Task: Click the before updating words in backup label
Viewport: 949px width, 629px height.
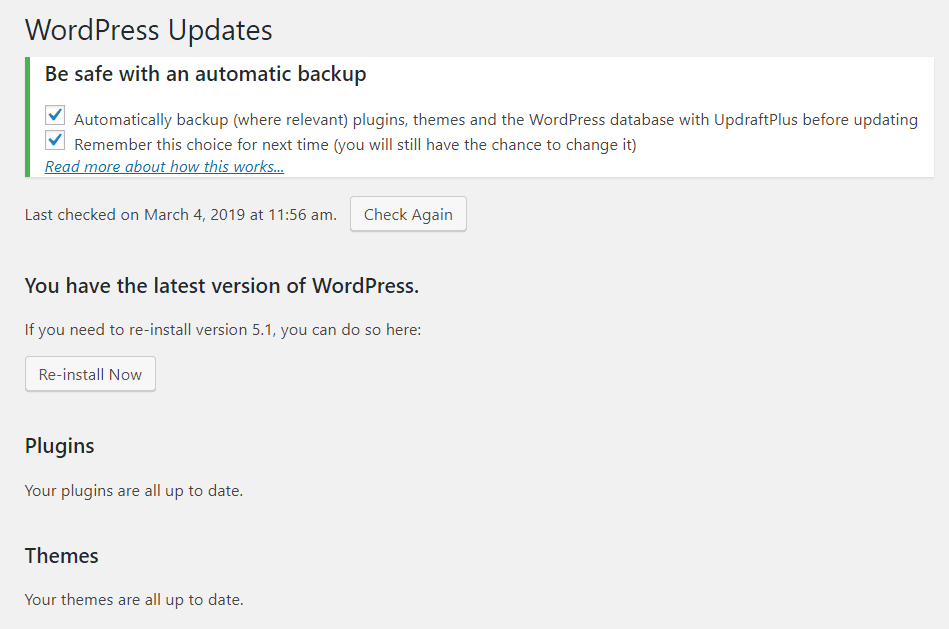Action: [x=860, y=120]
